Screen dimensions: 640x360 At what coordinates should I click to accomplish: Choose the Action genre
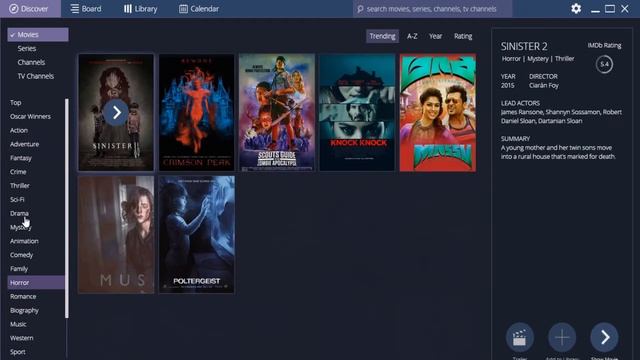(x=19, y=130)
